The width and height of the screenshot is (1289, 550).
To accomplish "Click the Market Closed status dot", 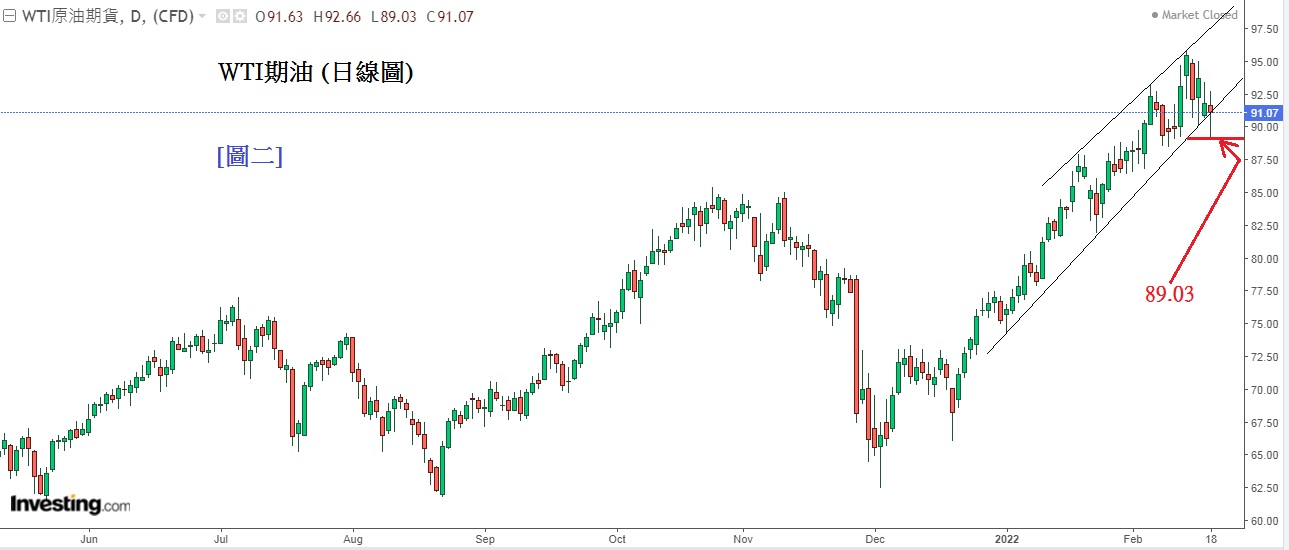I will pos(1155,15).
